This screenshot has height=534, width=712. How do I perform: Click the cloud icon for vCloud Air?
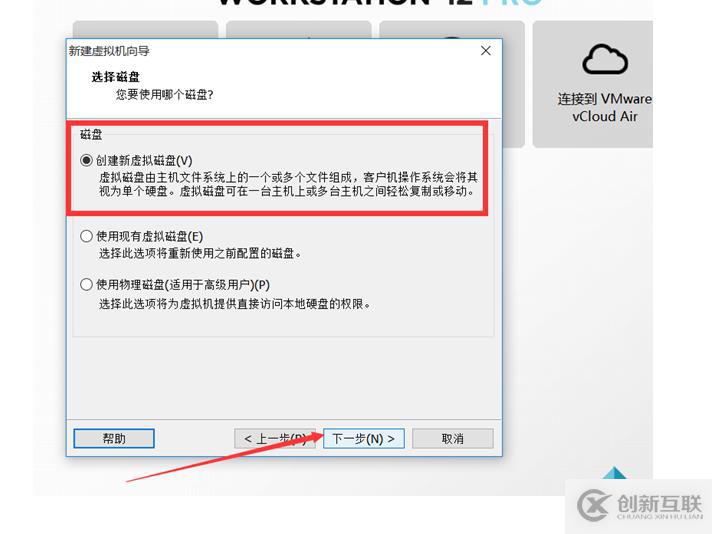[x=605, y=59]
